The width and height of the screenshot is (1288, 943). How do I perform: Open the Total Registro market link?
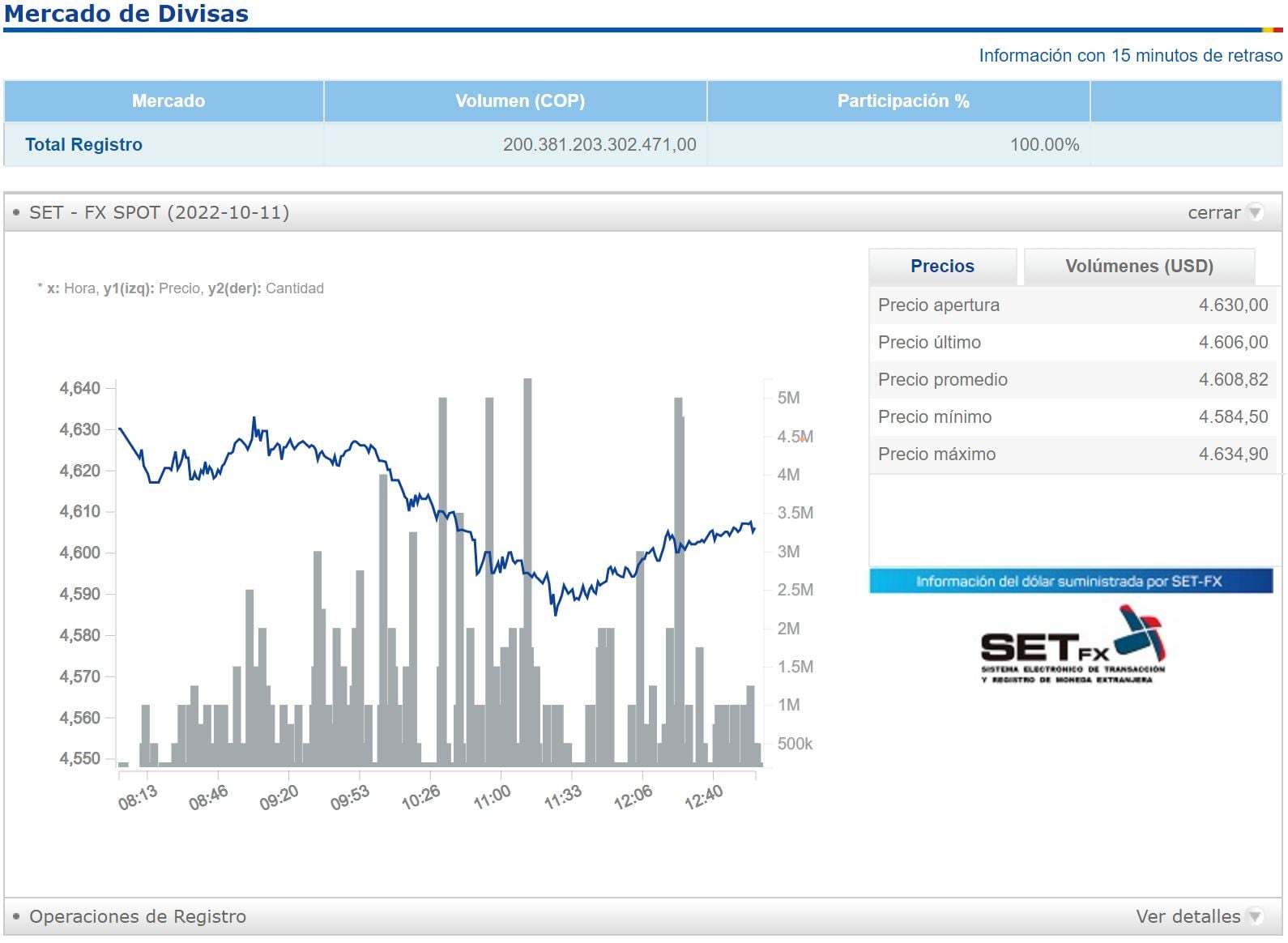pyautogui.click(x=83, y=144)
